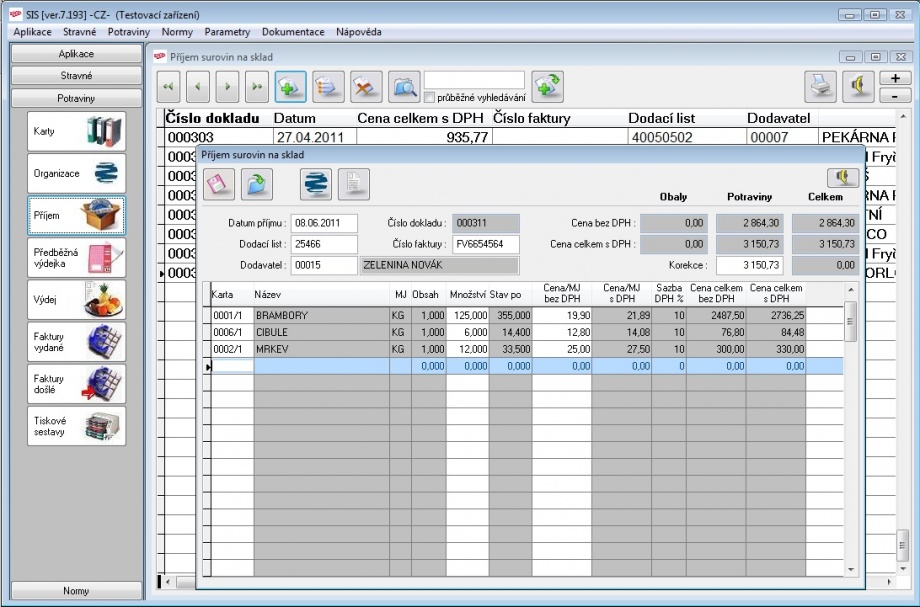Click speaker icon in receipt dialog
Image resolution: width=920 pixels, height=607 pixels.
pyautogui.click(x=843, y=177)
